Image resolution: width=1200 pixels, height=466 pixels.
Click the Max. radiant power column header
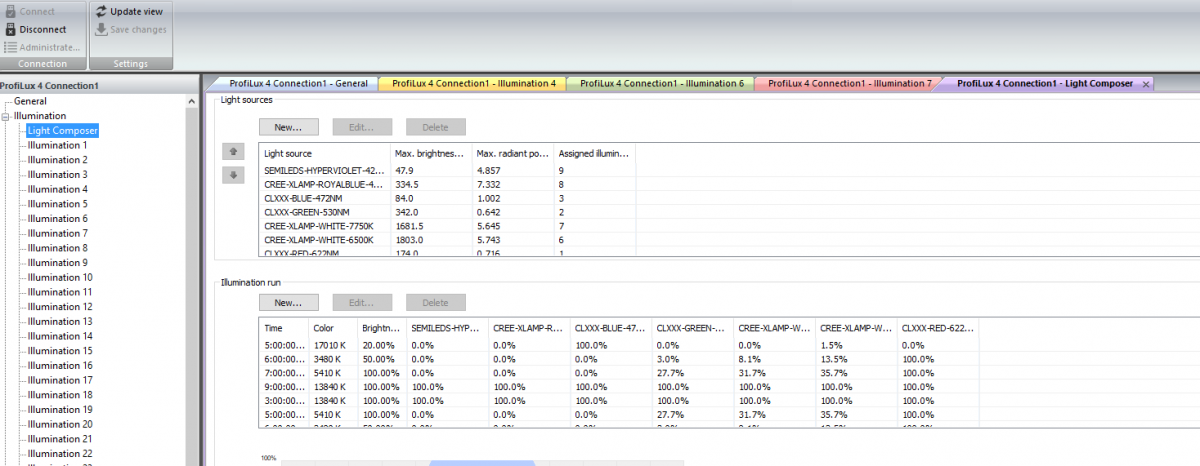(x=513, y=154)
